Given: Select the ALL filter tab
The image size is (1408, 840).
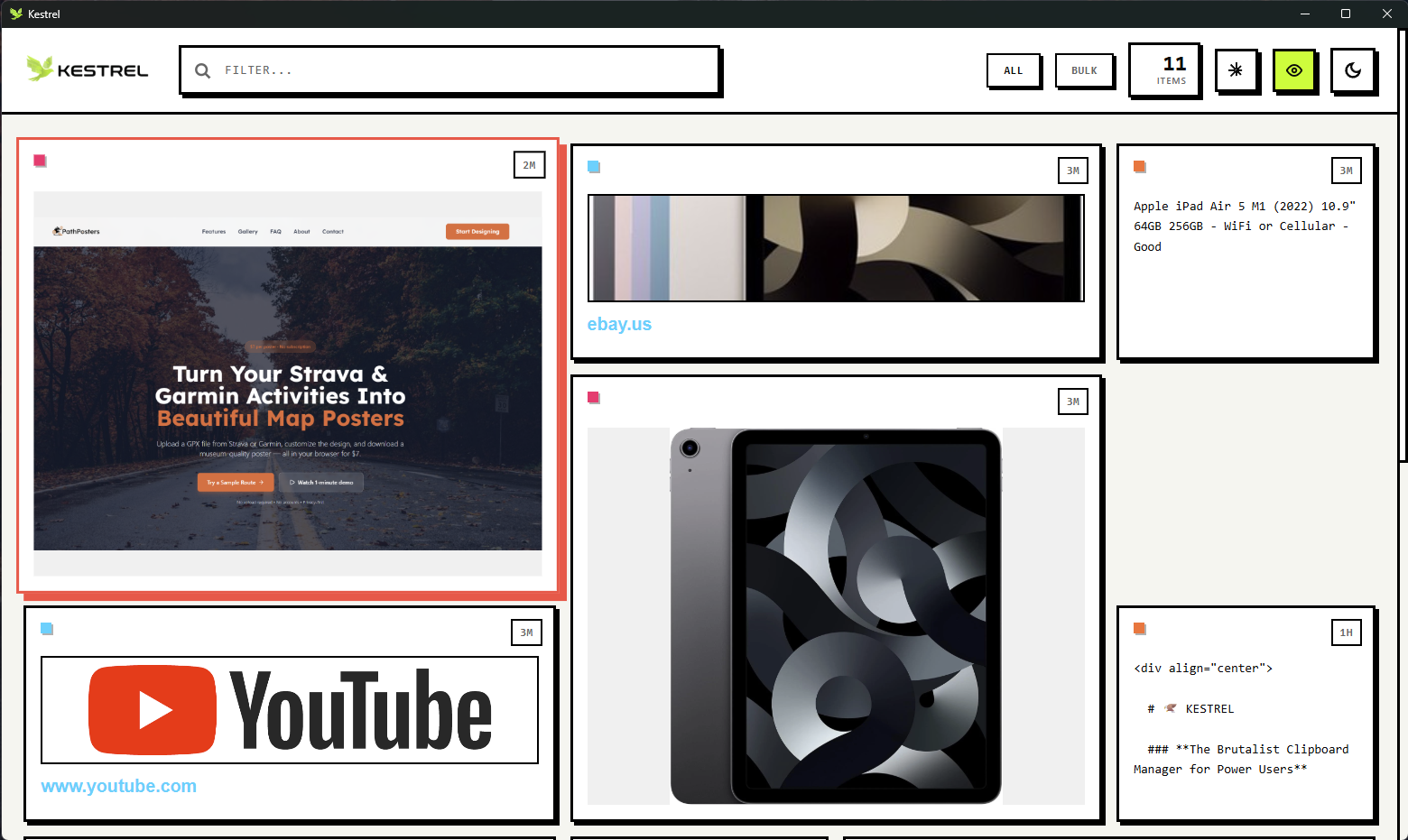Looking at the screenshot, I should 1014,70.
